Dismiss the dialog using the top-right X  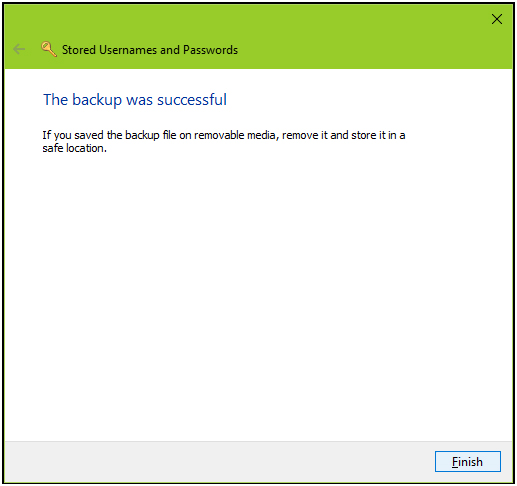(497, 19)
